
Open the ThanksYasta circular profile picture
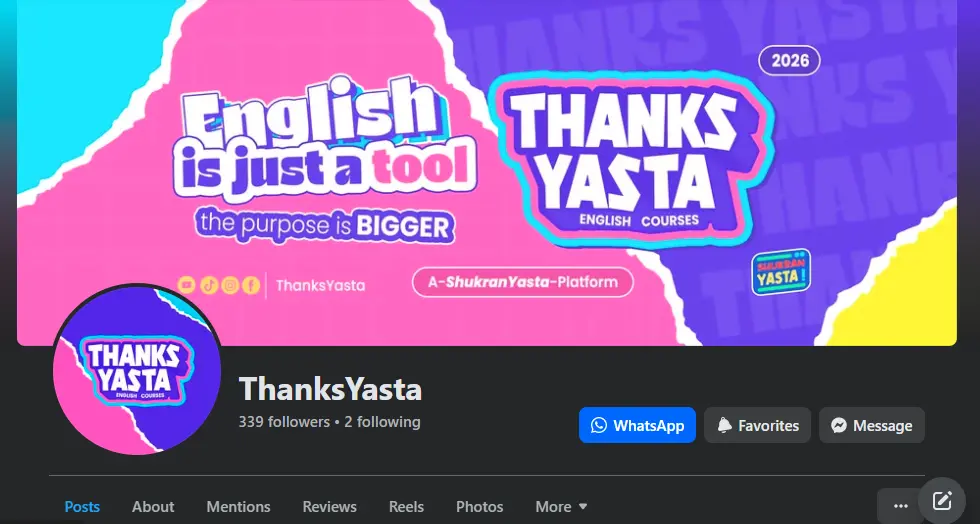[x=137, y=370]
